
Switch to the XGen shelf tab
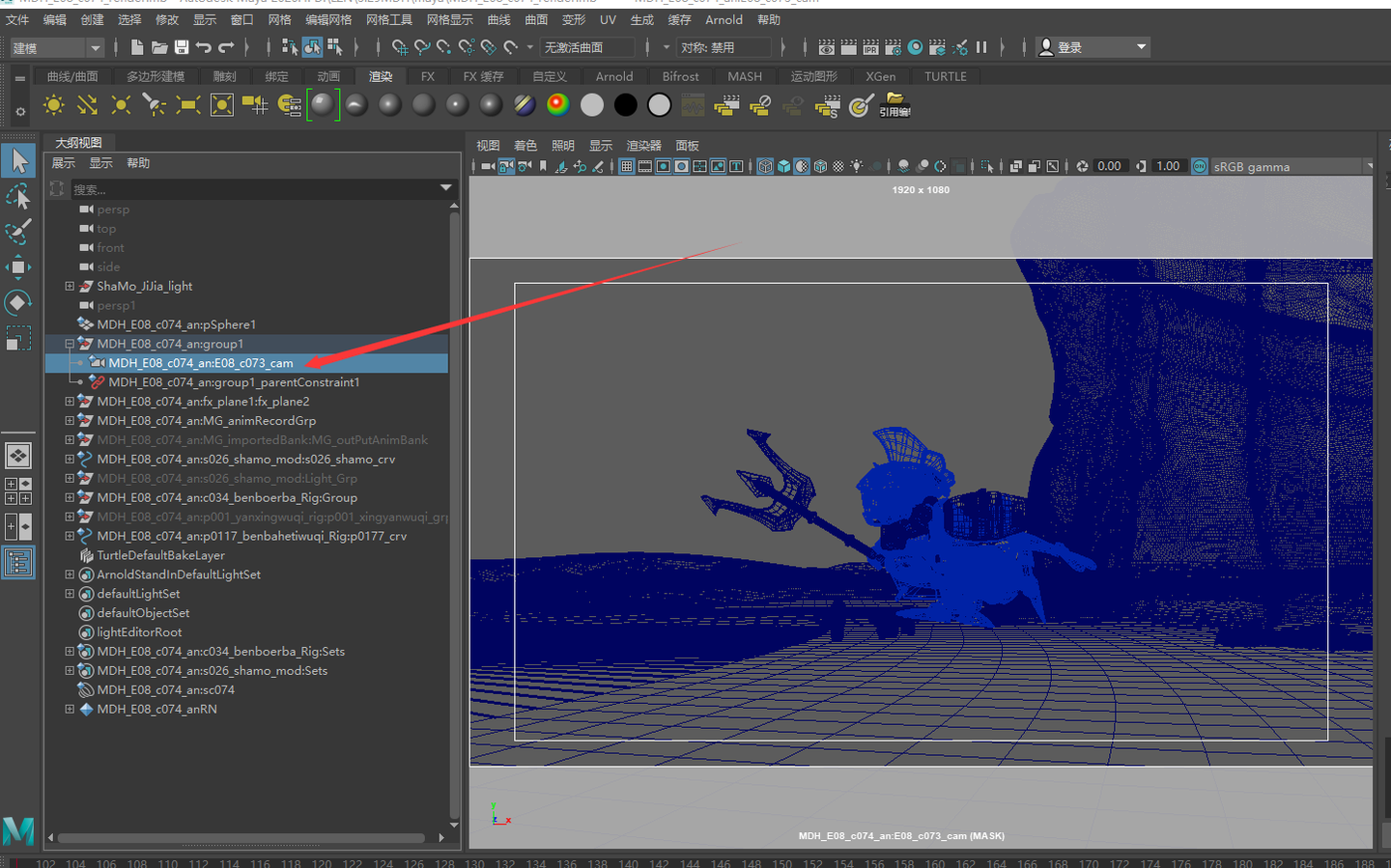[x=880, y=76]
